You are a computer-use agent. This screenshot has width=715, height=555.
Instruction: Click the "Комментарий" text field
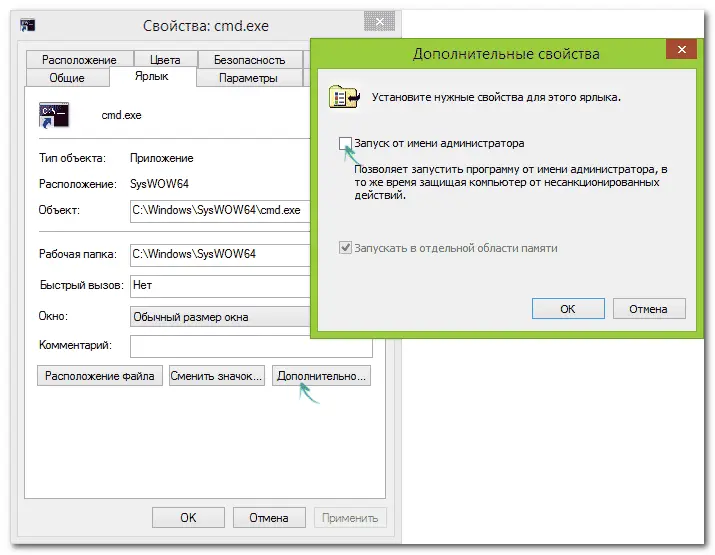coord(250,346)
